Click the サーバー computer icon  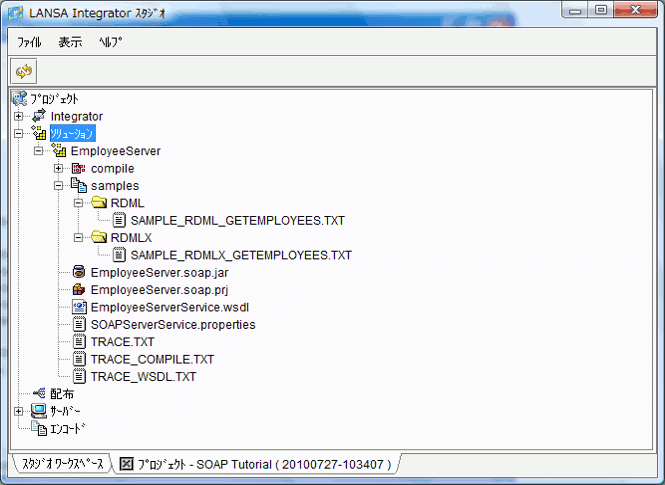[39, 411]
